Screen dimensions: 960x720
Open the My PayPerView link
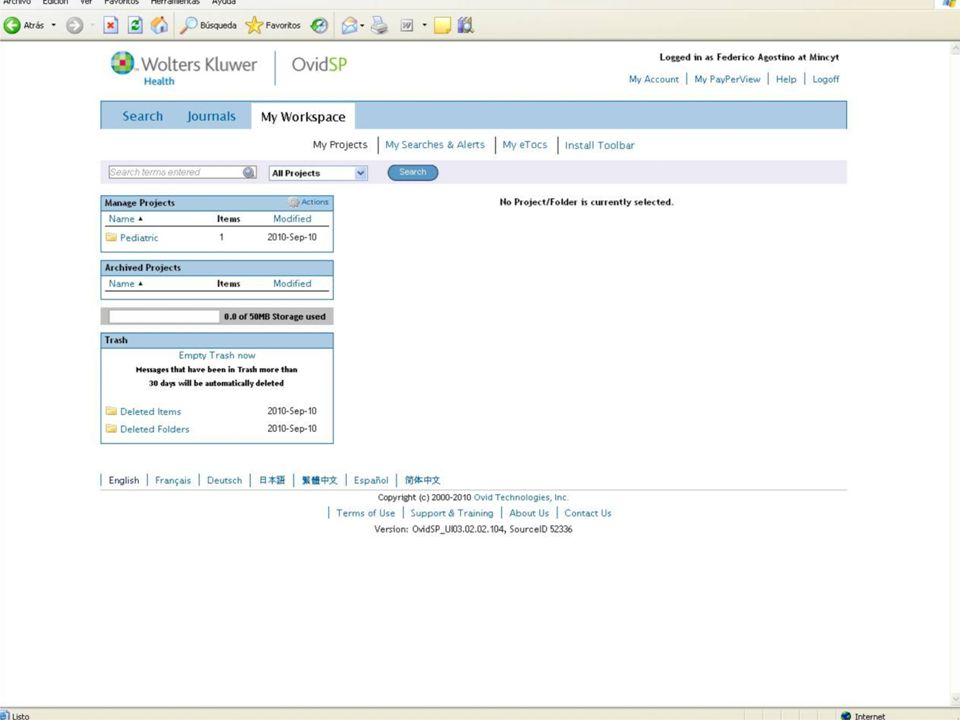(x=727, y=79)
